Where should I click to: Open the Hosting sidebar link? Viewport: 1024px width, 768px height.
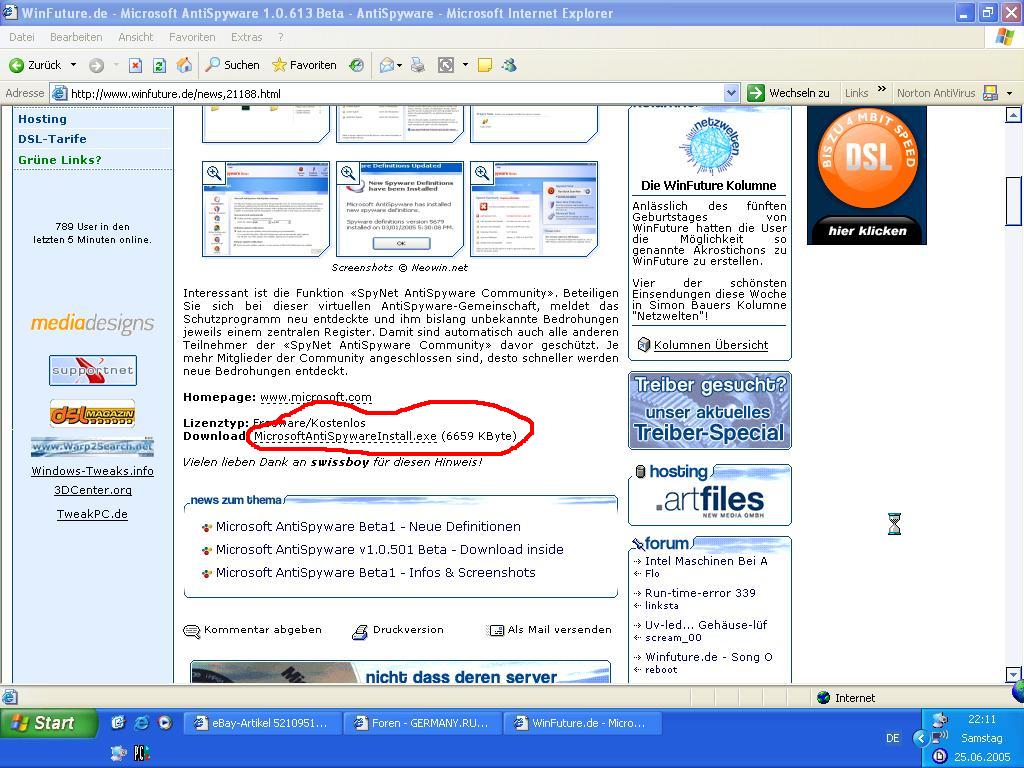42,119
